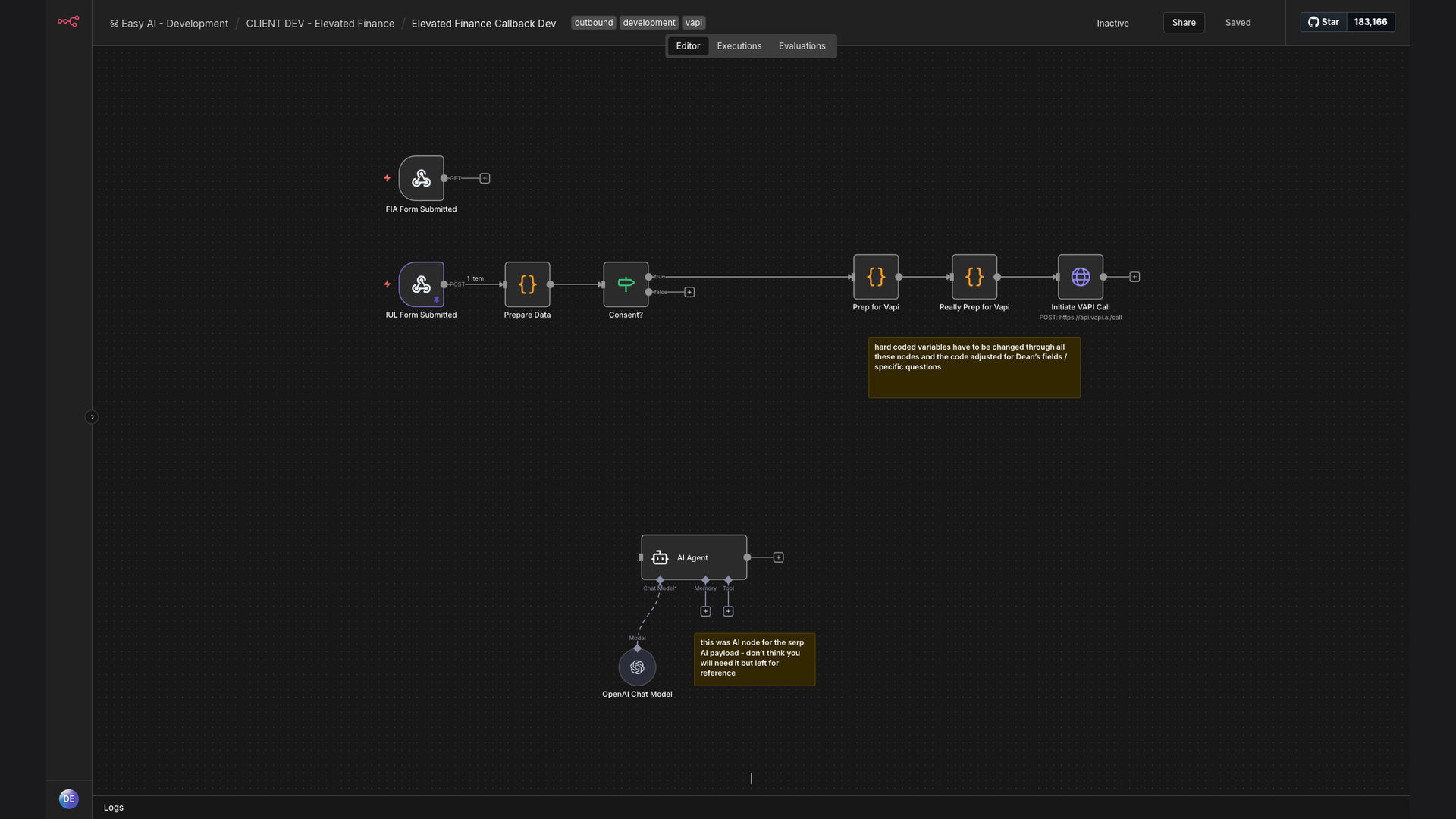
Task: Switch to the Editor tab
Action: pos(688,46)
